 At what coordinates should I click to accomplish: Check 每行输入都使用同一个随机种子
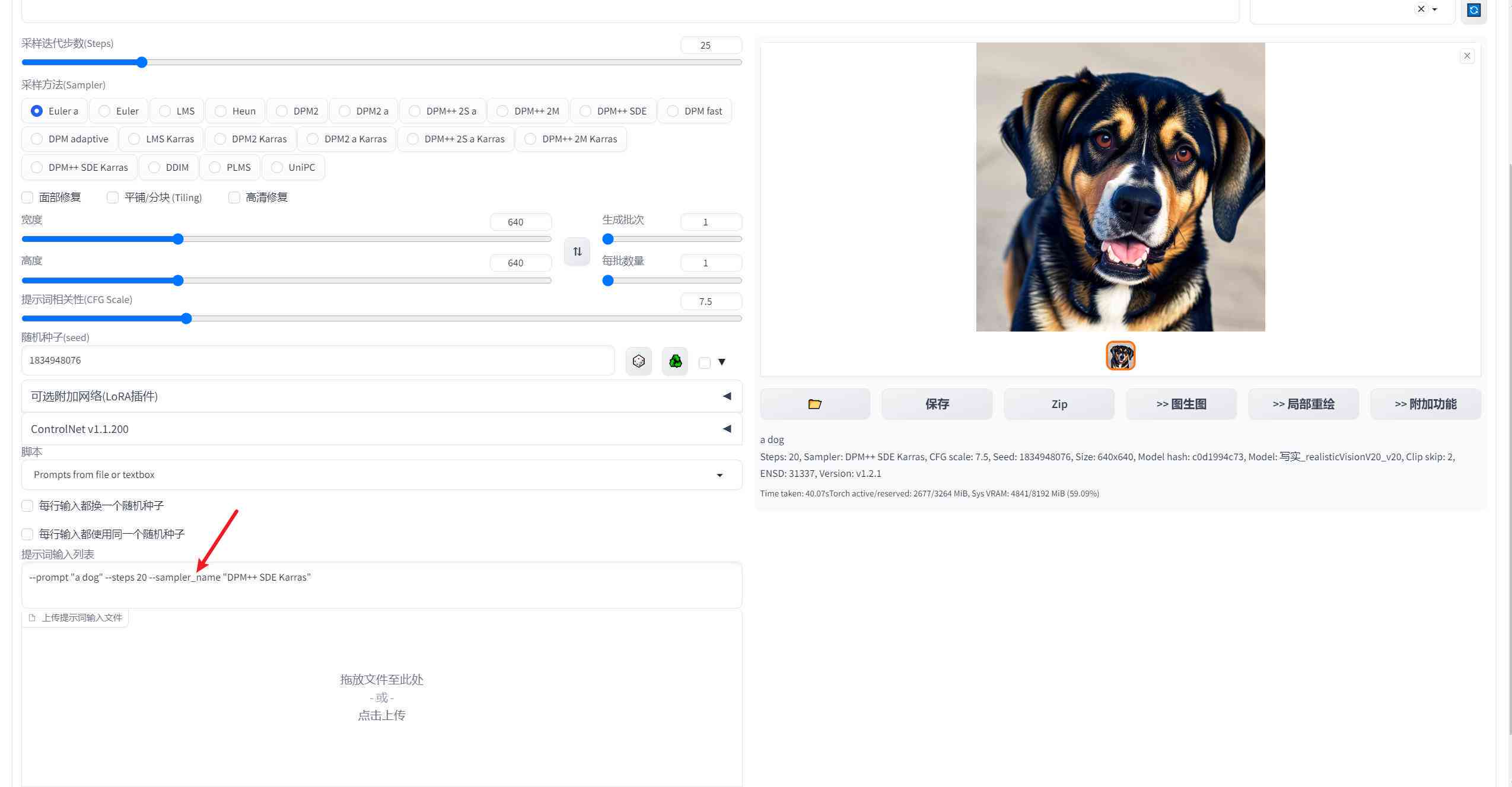(x=27, y=534)
